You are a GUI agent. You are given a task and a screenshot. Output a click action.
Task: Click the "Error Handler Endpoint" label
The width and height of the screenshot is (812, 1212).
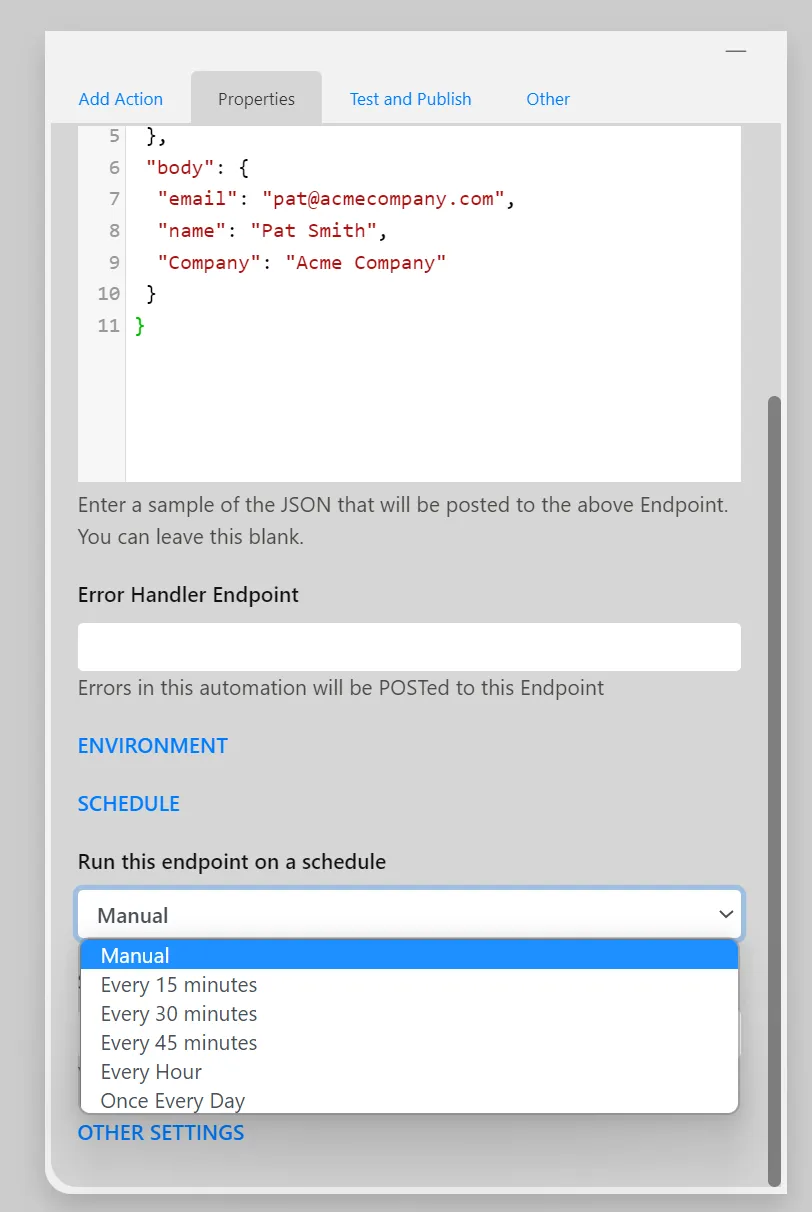pyautogui.click(x=188, y=595)
